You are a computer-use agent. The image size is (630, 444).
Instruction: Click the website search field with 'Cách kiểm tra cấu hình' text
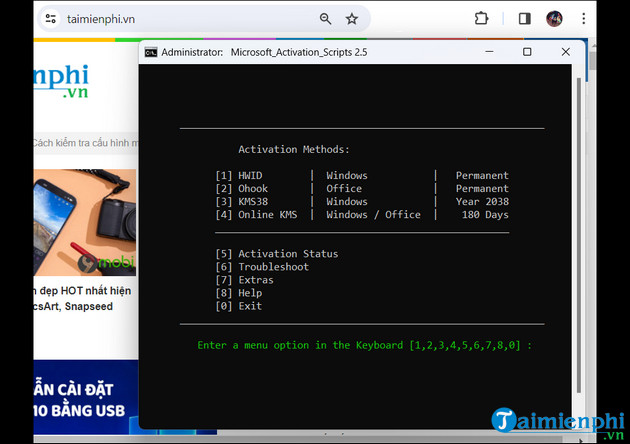(86, 143)
